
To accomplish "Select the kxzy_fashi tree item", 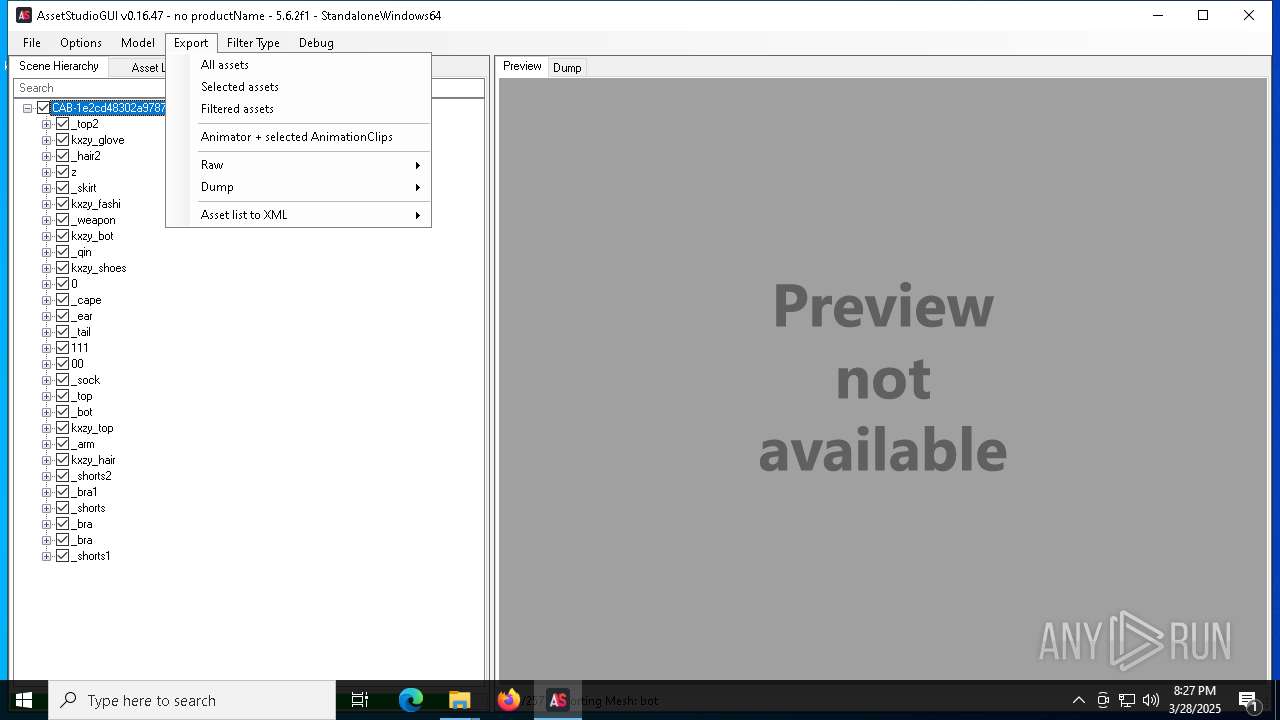I will (96, 204).
